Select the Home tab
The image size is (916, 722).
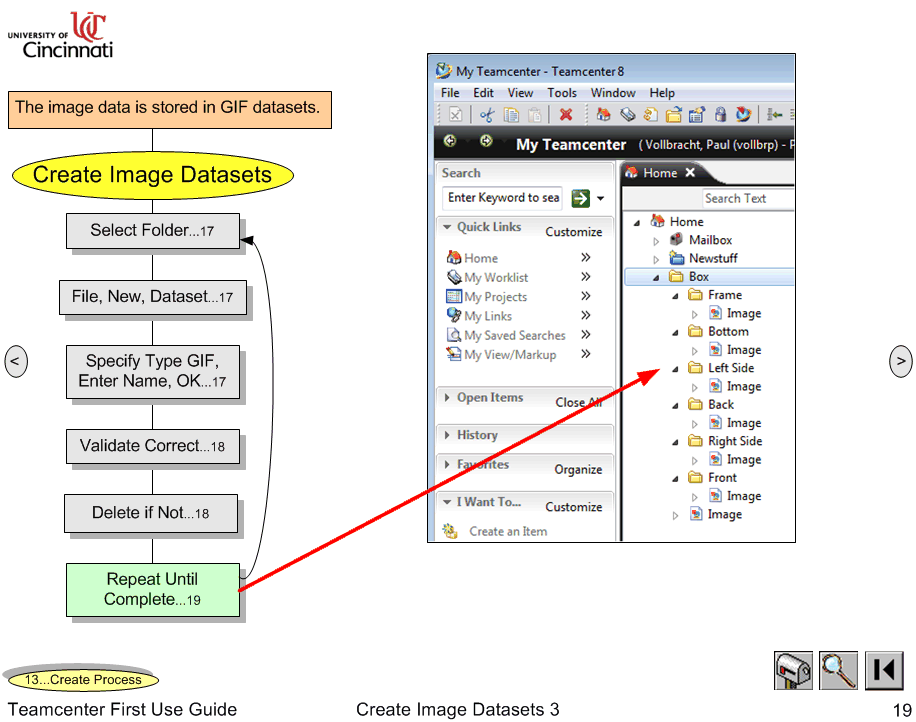click(660, 172)
